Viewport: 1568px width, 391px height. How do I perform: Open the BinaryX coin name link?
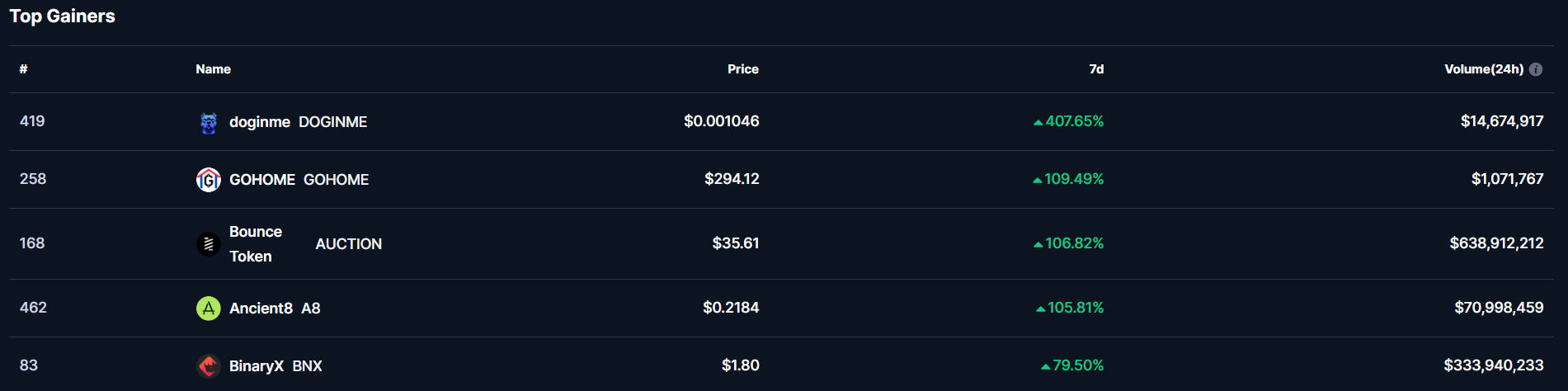point(256,366)
